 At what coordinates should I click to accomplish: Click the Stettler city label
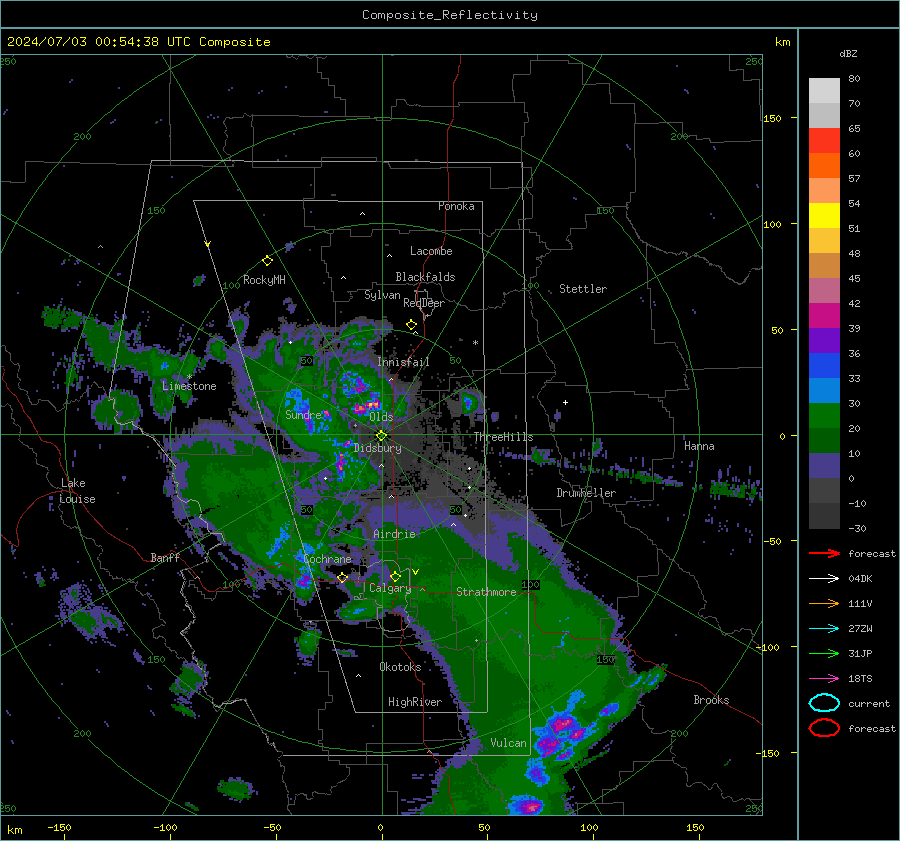(583, 289)
